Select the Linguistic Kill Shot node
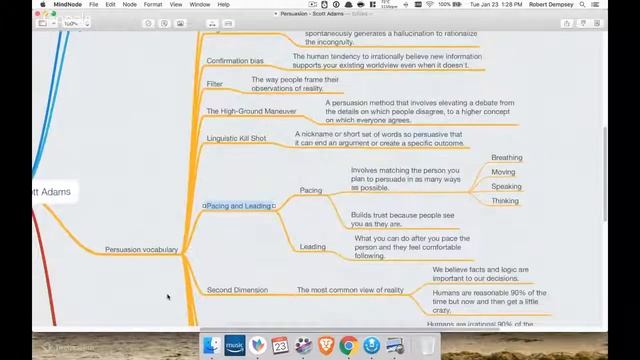Image resolution: width=640 pixels, height=360 pixels. point(236,138)
